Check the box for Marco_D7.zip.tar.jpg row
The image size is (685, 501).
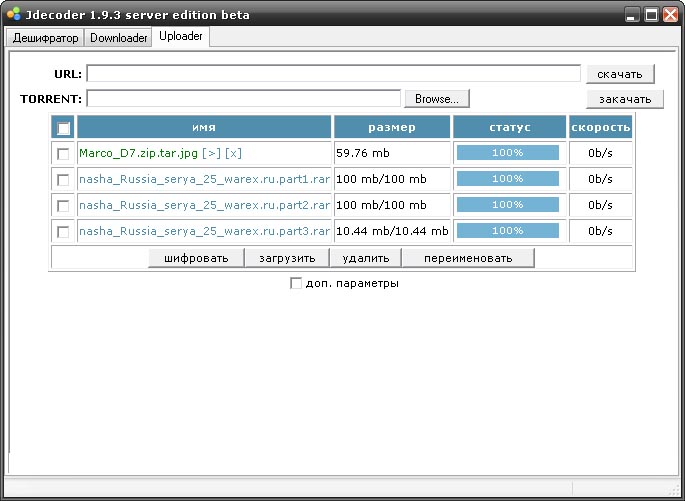click(63, 154)
